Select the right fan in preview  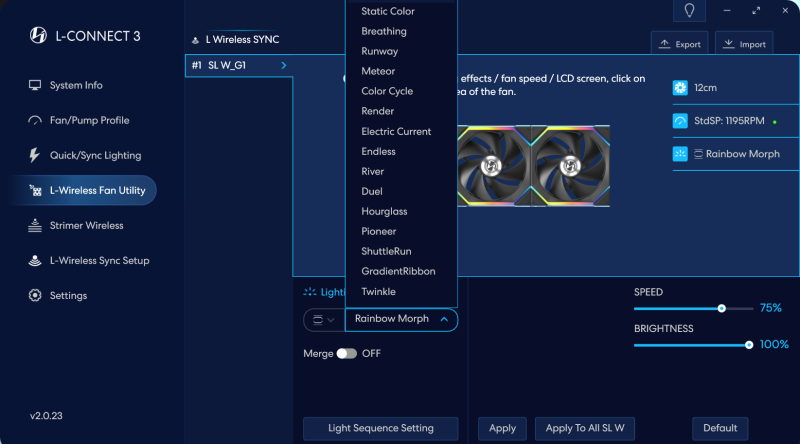pos(570,166)
